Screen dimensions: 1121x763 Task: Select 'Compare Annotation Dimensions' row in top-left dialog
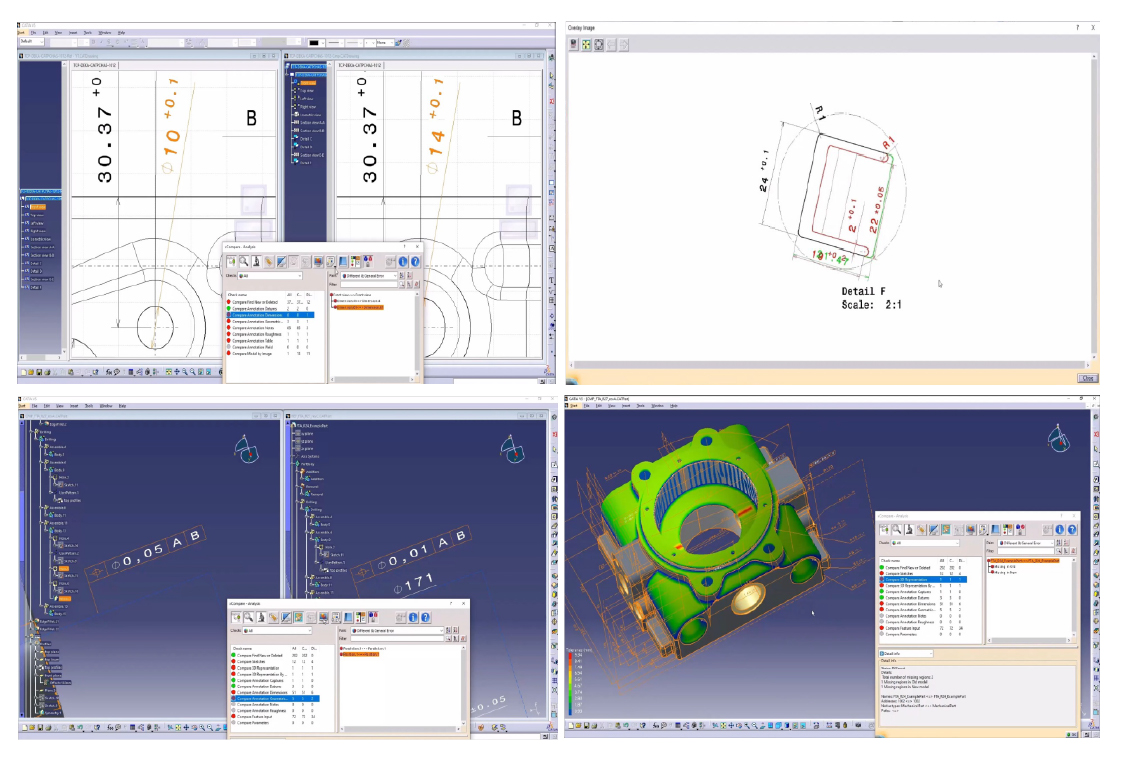(x=270, y=315)
